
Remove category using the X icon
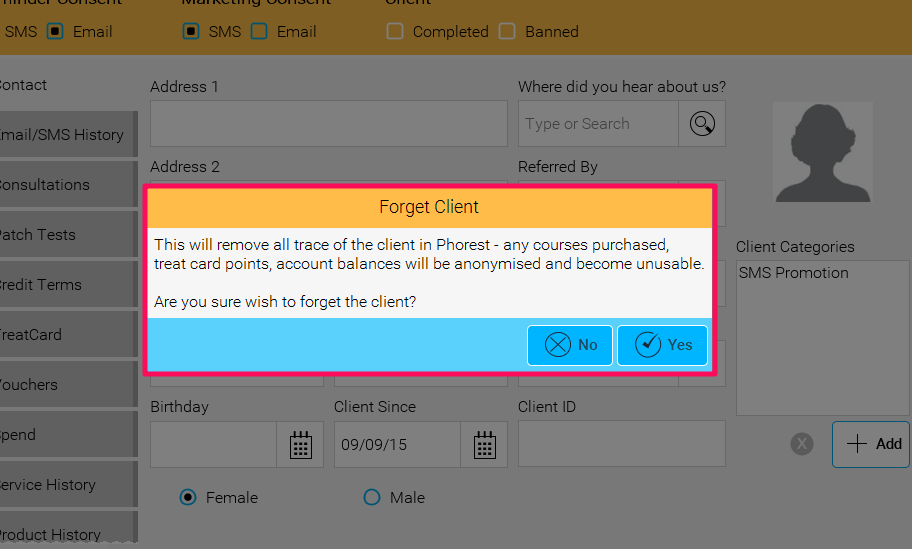point(801,444)
